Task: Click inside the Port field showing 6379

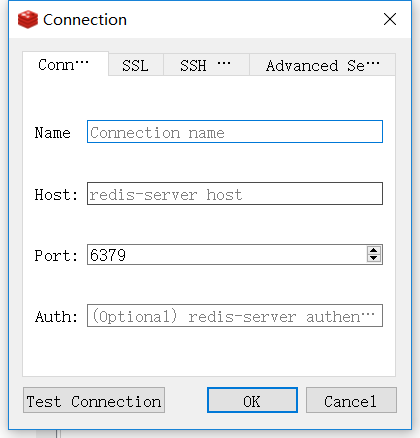Action: click(x=227, y=255)
